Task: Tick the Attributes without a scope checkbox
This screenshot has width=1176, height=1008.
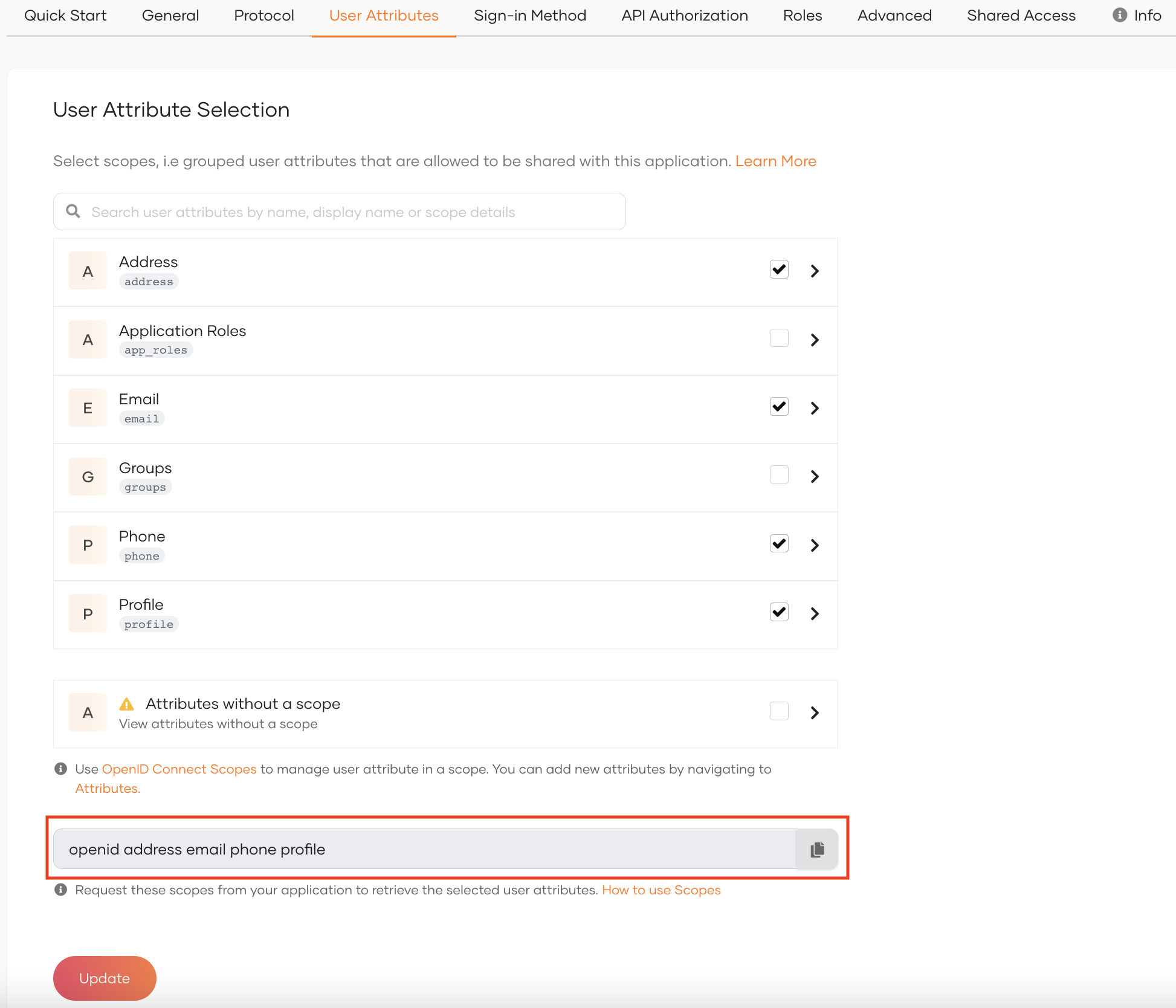Action: (779, 711)
